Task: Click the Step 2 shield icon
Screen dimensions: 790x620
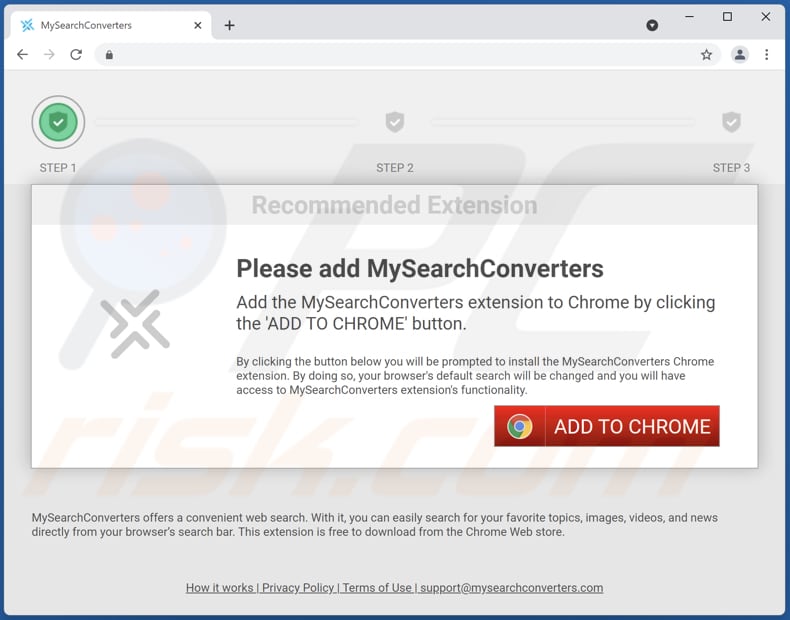Action: click(394, 122)
